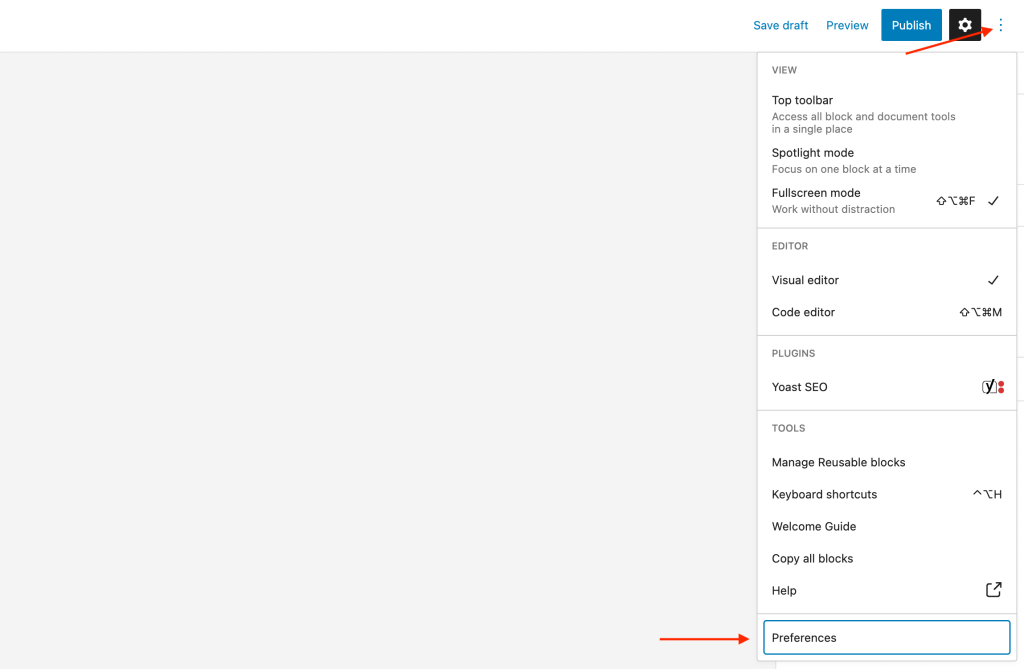The image size is (1024, 669).
Task: Preview the current post
Action: [847, 25]
